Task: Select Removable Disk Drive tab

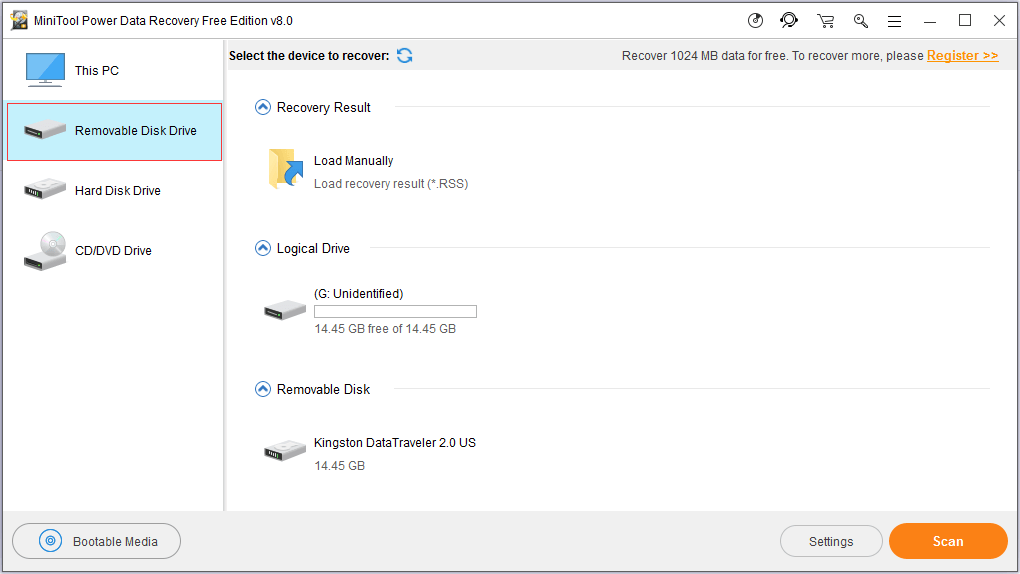Action: [x=114, y=131]
